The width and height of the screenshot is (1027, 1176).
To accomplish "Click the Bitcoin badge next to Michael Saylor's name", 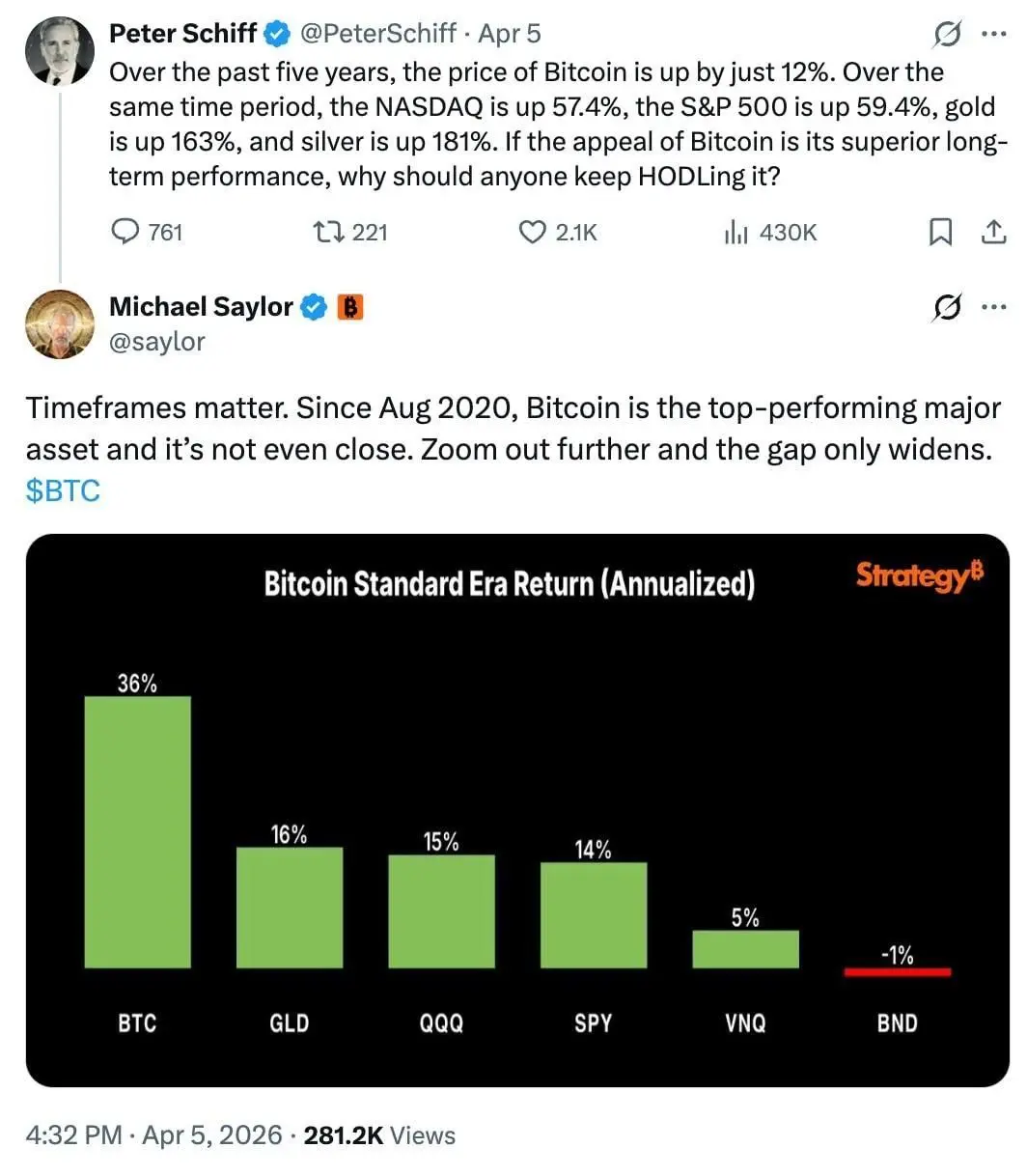I will click(x=352, y=307).
